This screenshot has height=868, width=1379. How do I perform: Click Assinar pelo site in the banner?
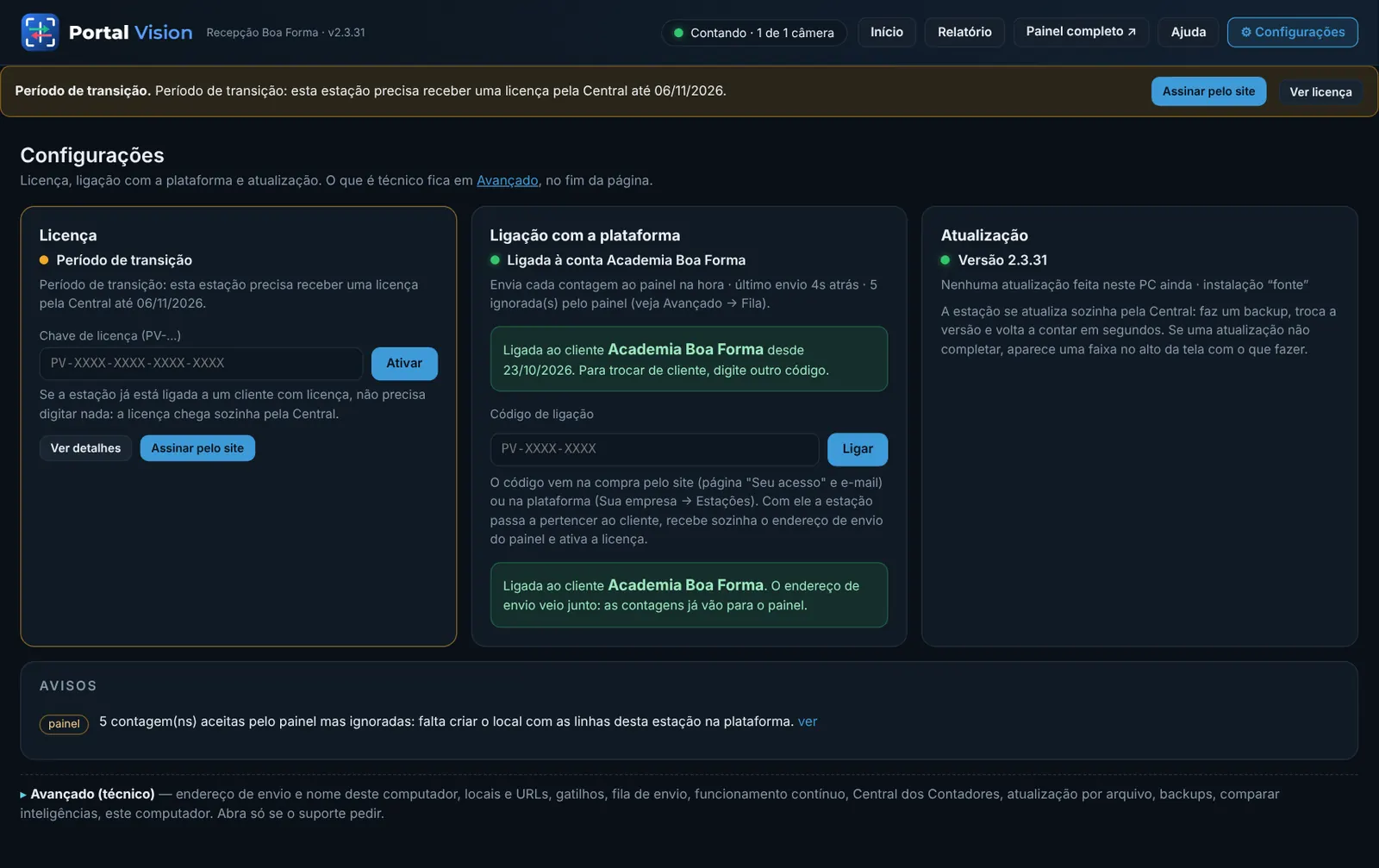[x=1208, y=91]
